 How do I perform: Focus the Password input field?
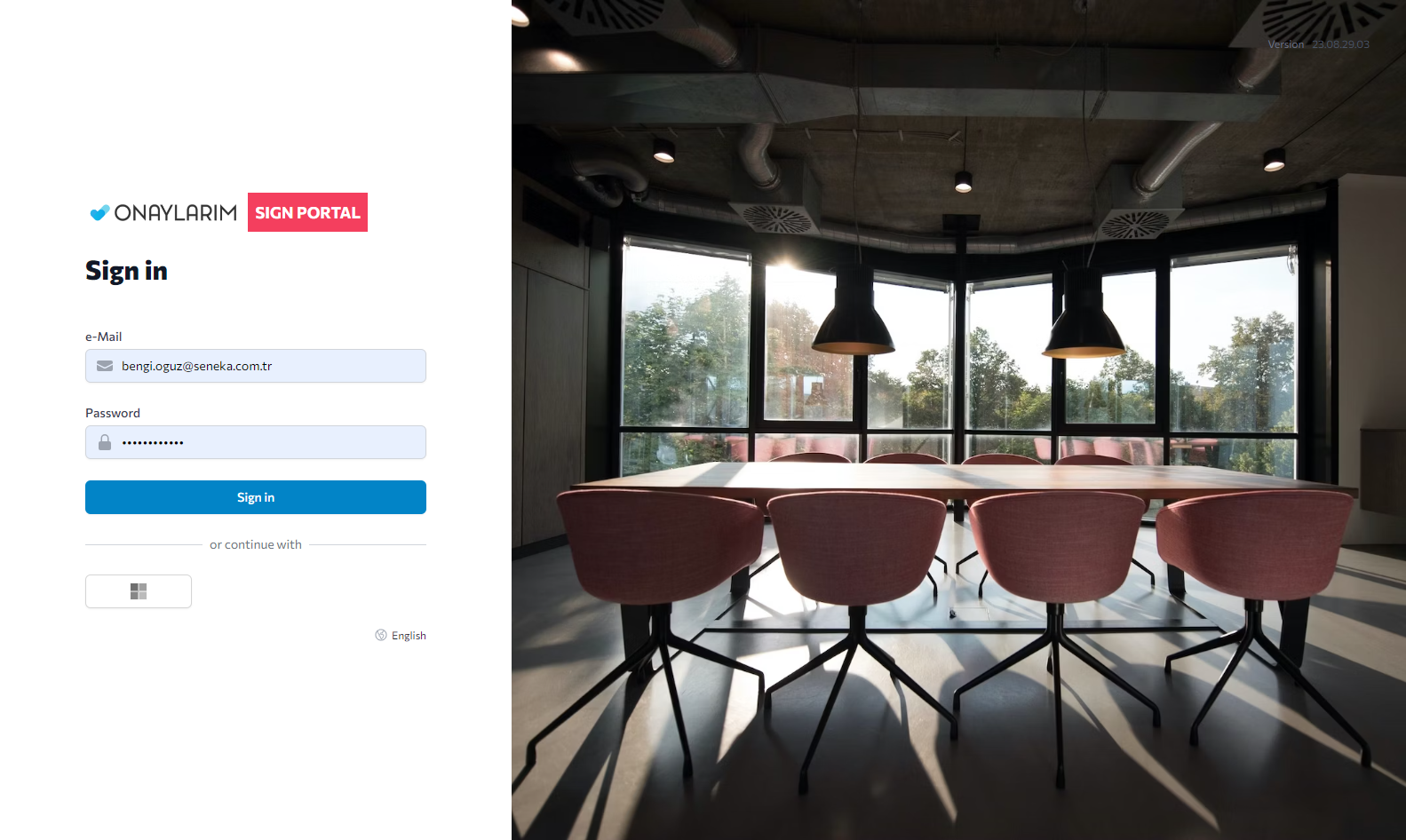[256, 442]
